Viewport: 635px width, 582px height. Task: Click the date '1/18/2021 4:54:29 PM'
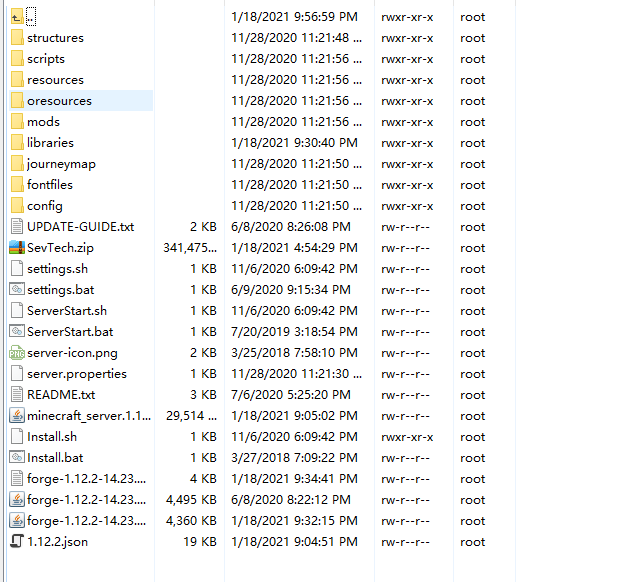(294, 247)
